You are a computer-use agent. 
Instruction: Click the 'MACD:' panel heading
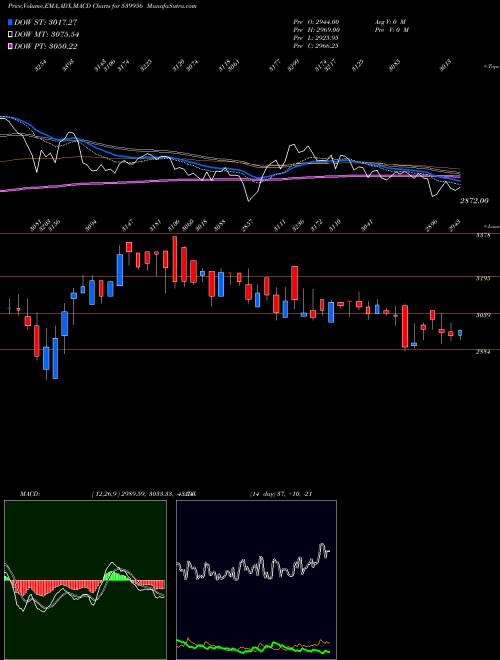pyautogui.click(x=29, y=494)
